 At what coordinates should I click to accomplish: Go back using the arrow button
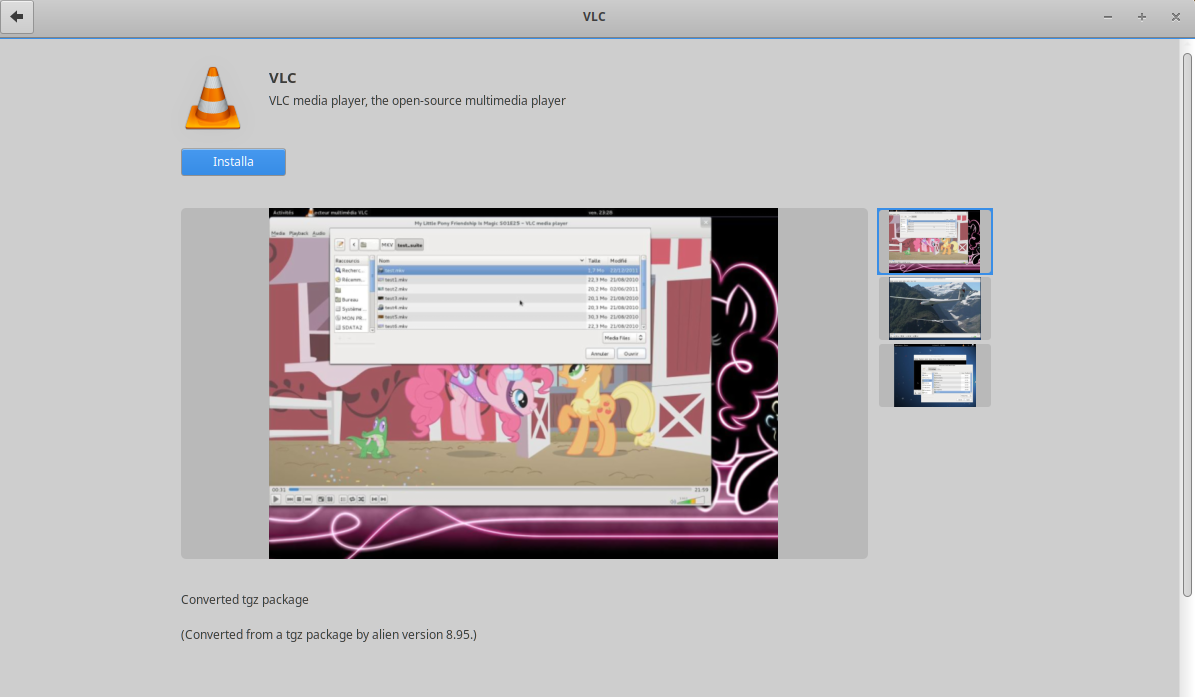[x=17, y=17]
